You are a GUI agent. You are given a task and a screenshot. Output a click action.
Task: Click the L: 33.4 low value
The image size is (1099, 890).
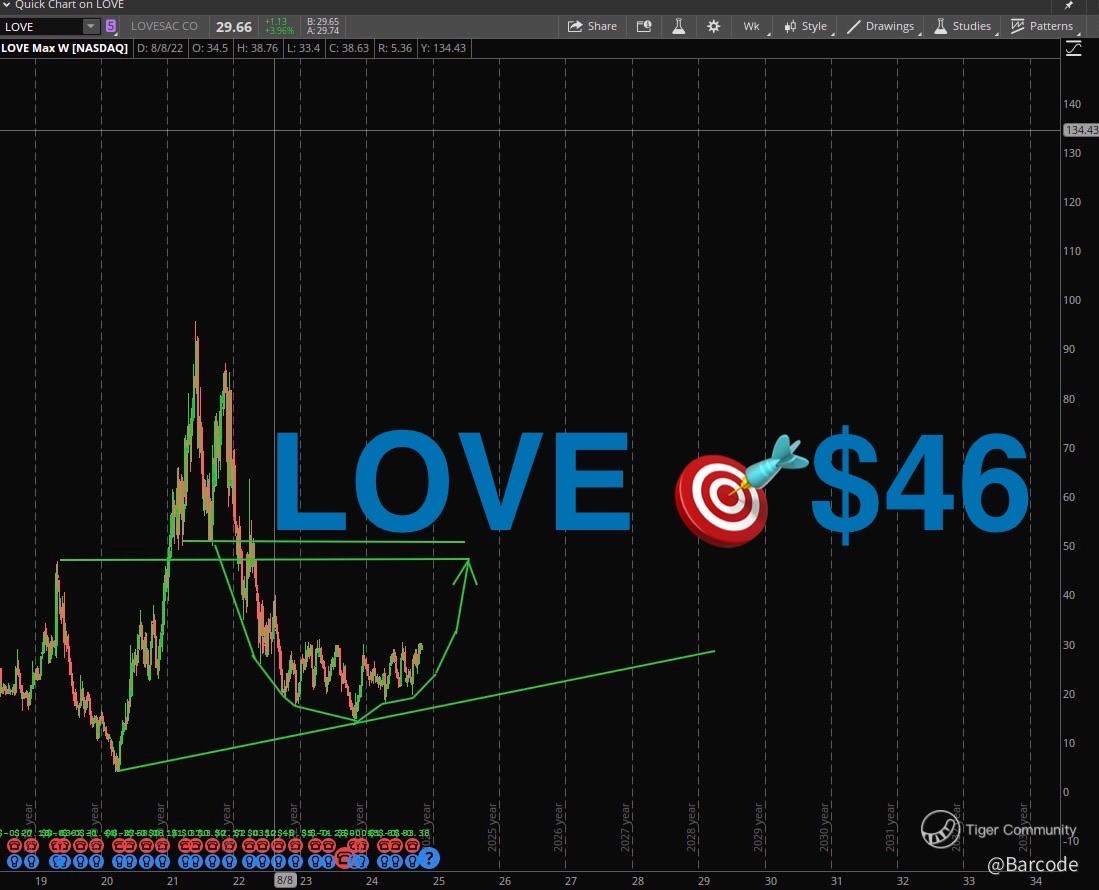[303, 48]
